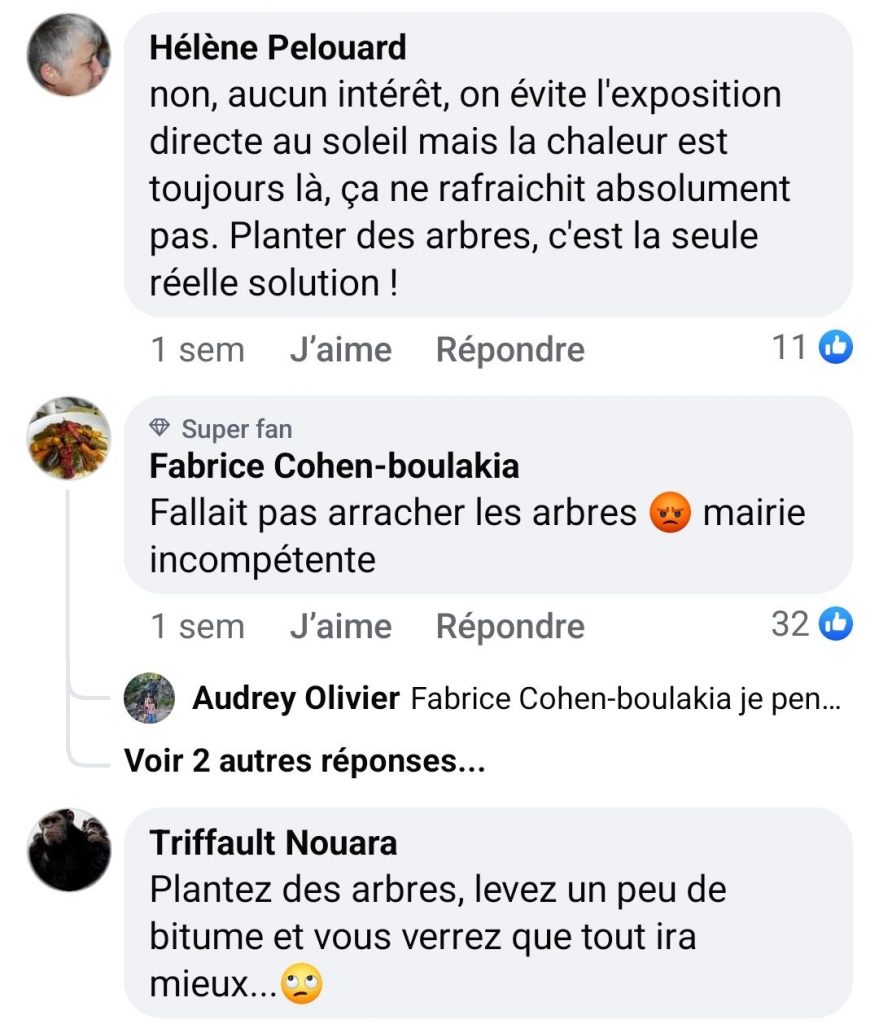This screenshot has width=879, height=1024.
Task: Open Hélène Pelouard's profile picture
Action: click(68, 54)
